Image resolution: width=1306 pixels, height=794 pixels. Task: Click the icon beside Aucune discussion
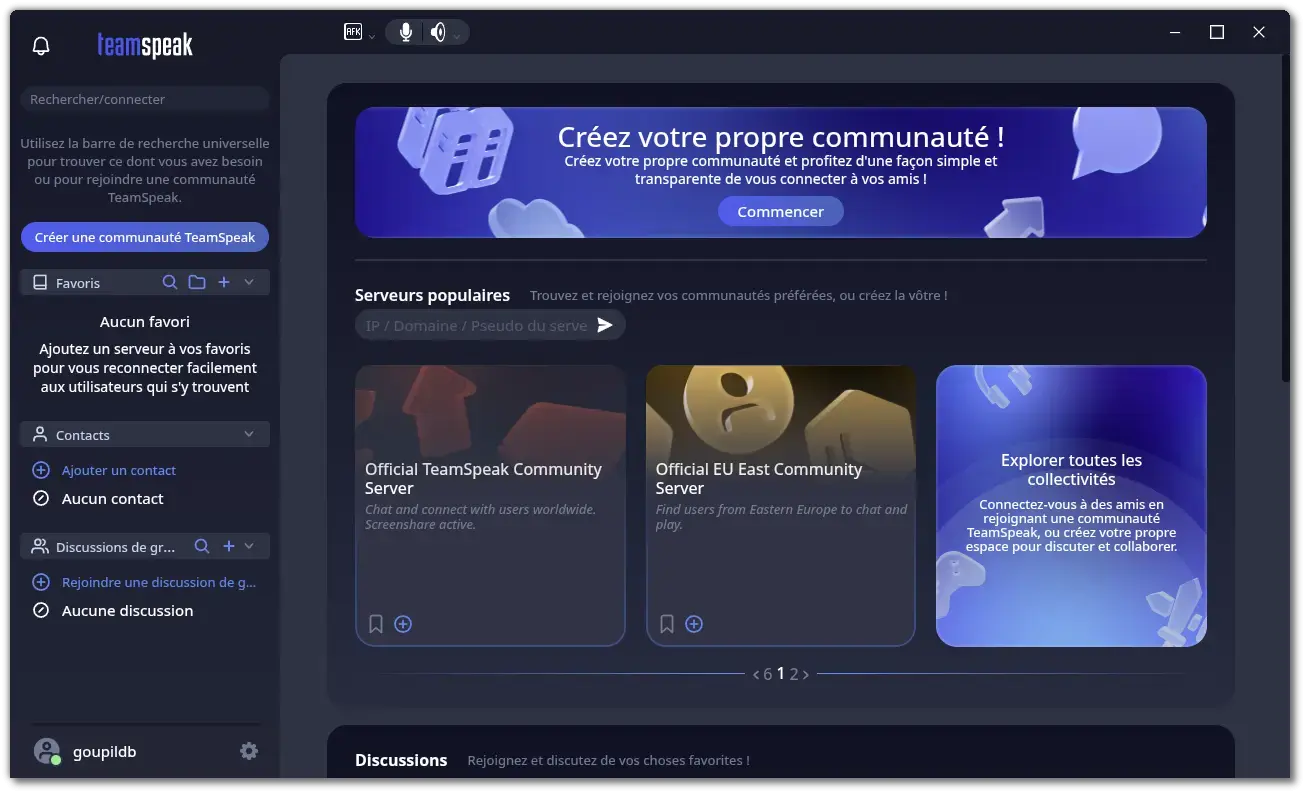(x=41, y=610)
